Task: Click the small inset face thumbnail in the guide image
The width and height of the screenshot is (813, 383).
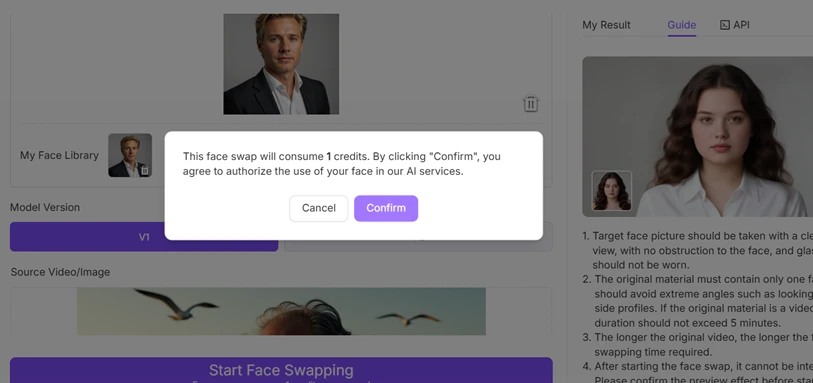Action: tap(612, 191)
